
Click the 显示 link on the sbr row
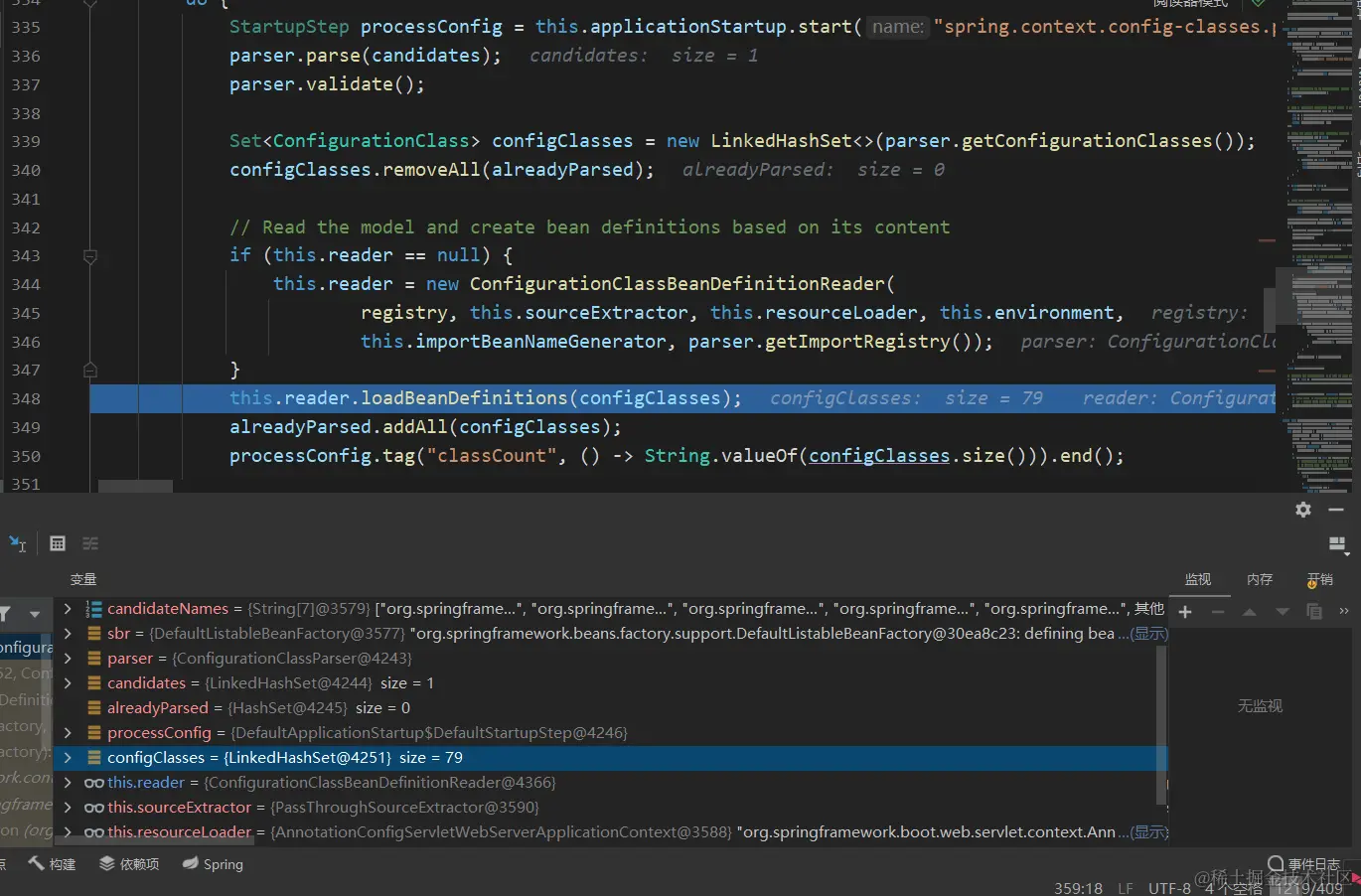pyautogui.click(x=1149, y=634)
